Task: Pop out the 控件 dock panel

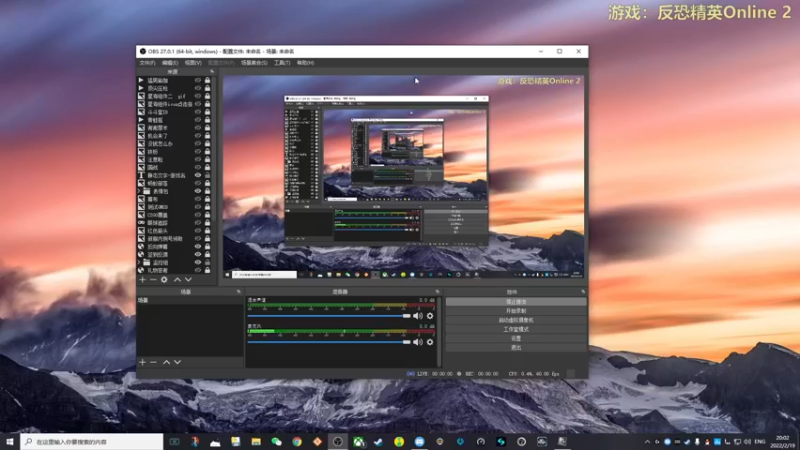Action: coord(583,292)
